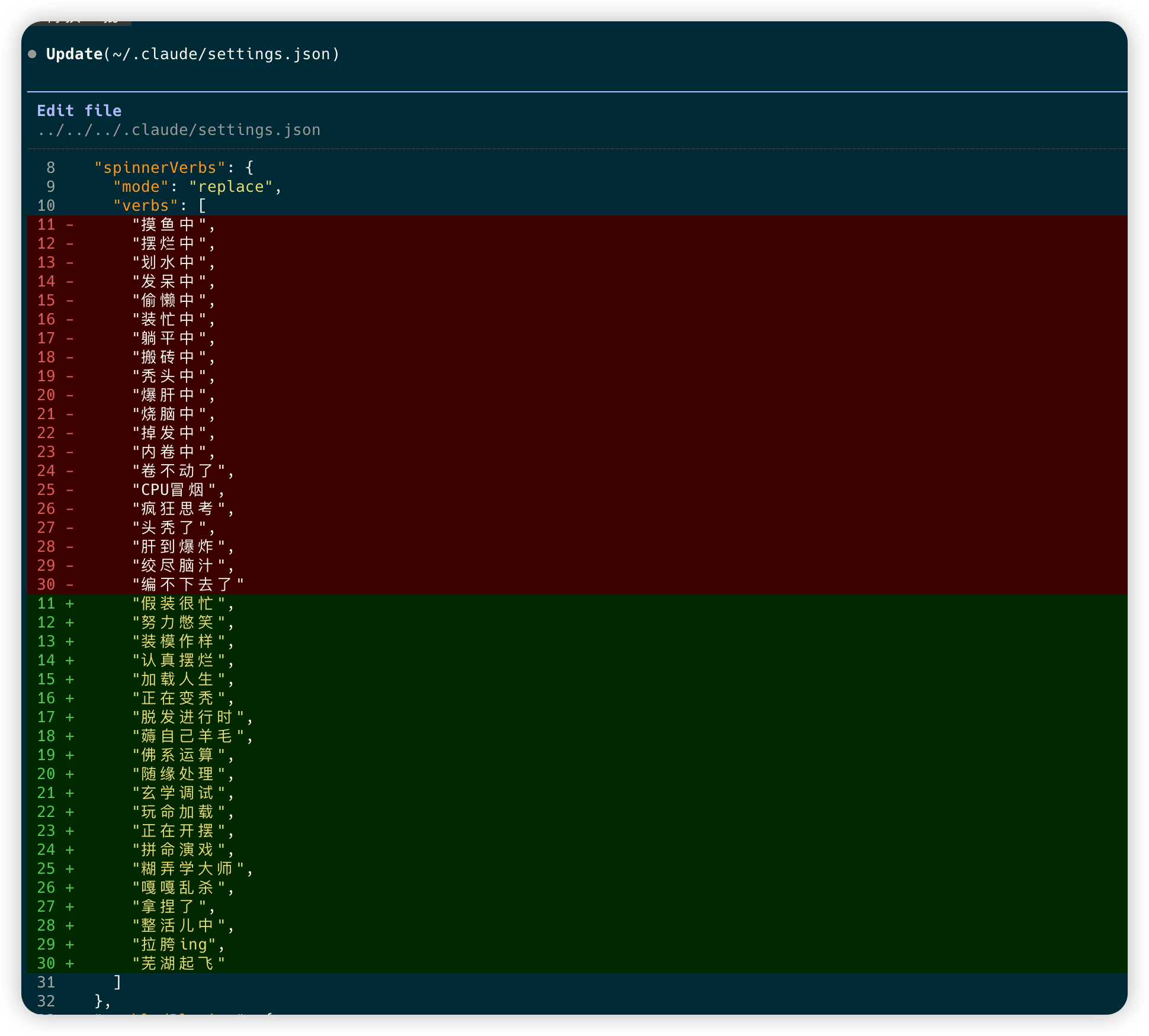Click the "replace" value on line 9
This screenshot has height=1036, width=1149.
pyautogui.click(x=231, y=186)
